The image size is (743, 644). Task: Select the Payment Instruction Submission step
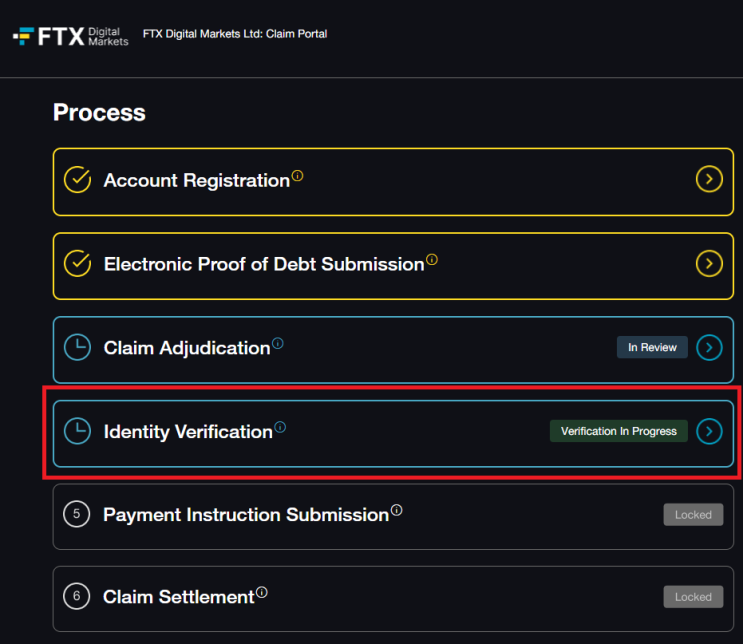[x=245, y=515]
